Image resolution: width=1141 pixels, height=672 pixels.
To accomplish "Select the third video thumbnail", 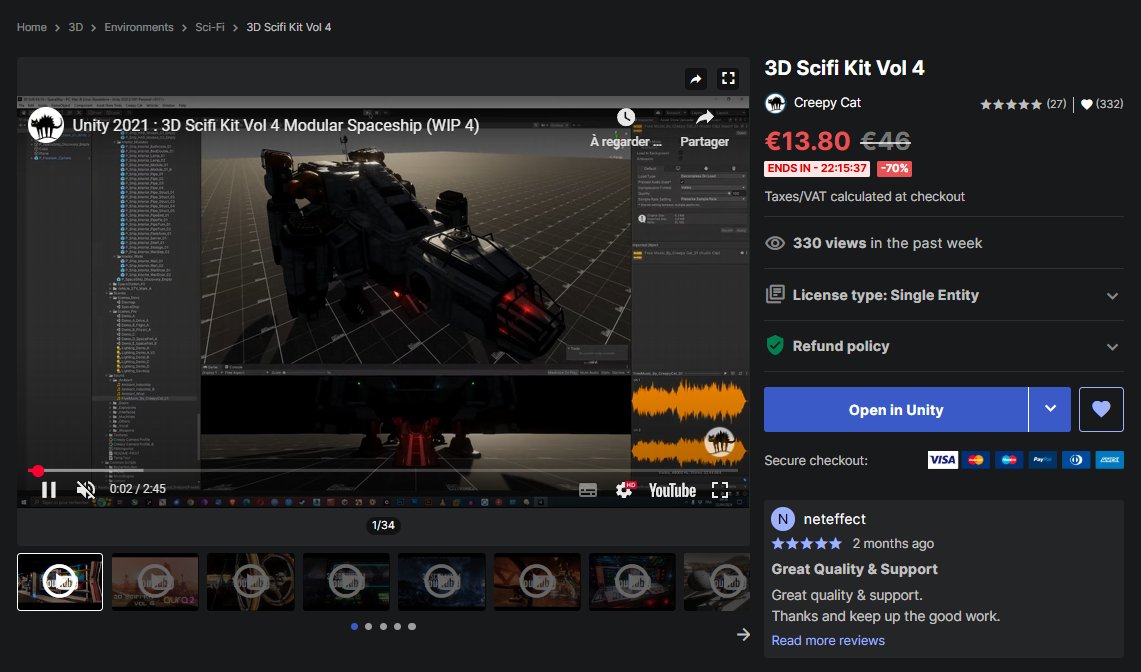I will (x=251, y=582).
